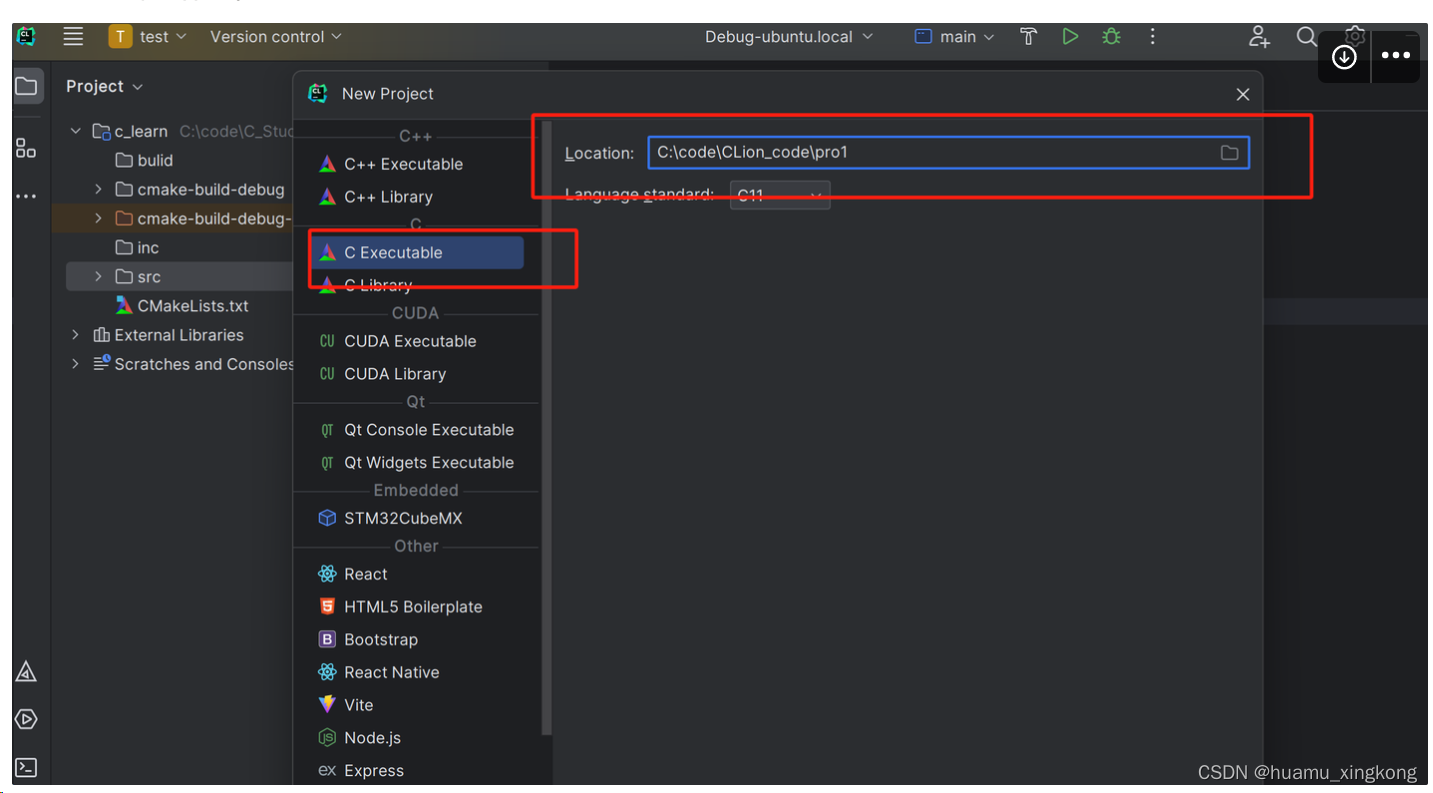The image size is (1433, 793).
Task: Collapse the c_learn root folder
Action: pyautogui.click(x=76, y=131)
